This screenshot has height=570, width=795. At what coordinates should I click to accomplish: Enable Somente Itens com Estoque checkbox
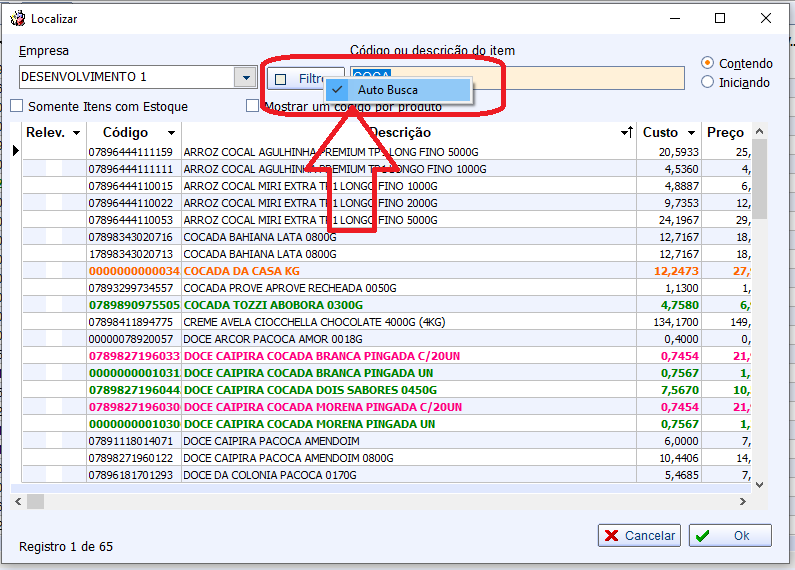(x=17, y=106)
